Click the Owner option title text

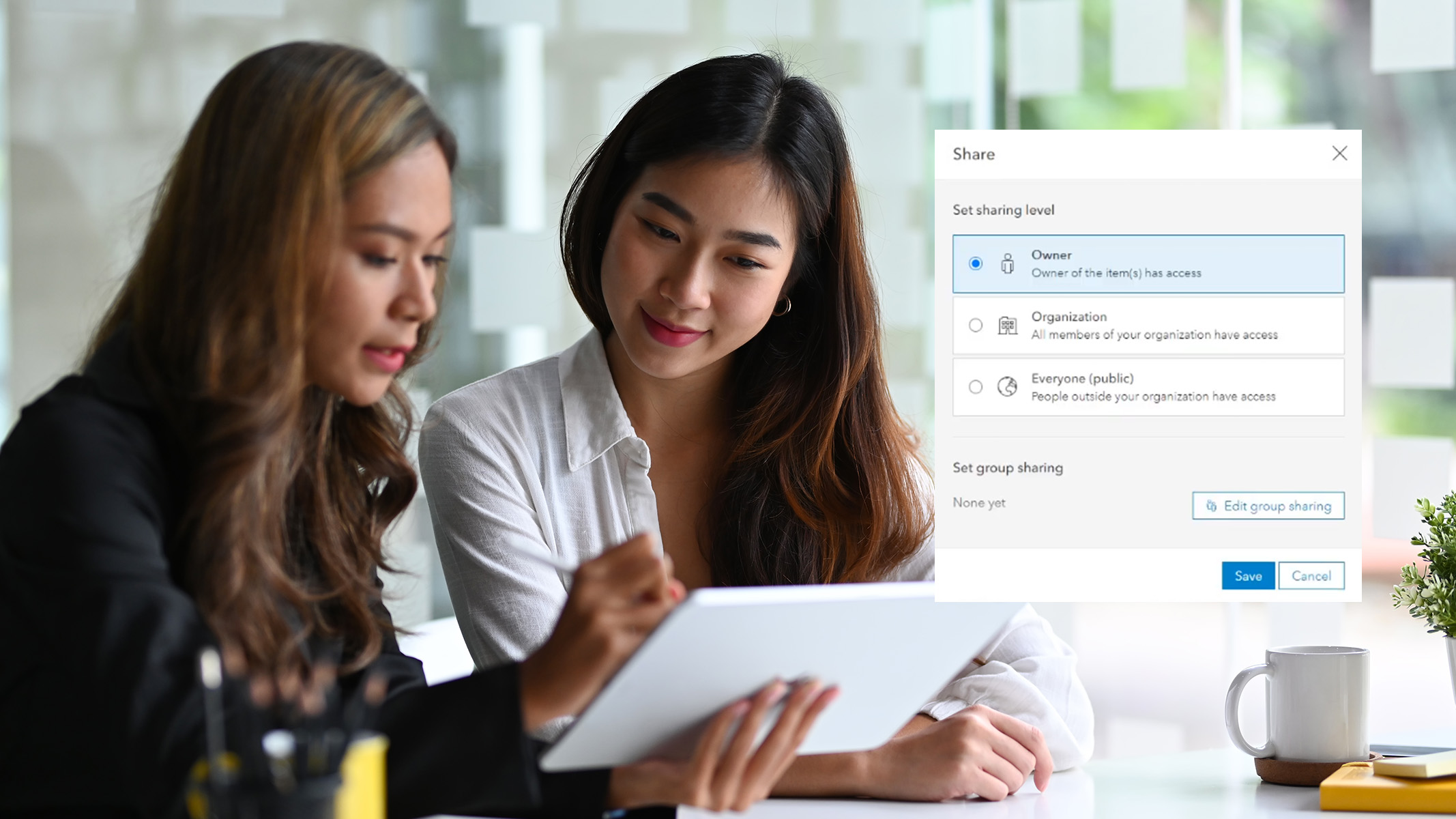click(x=1051, y=255)
